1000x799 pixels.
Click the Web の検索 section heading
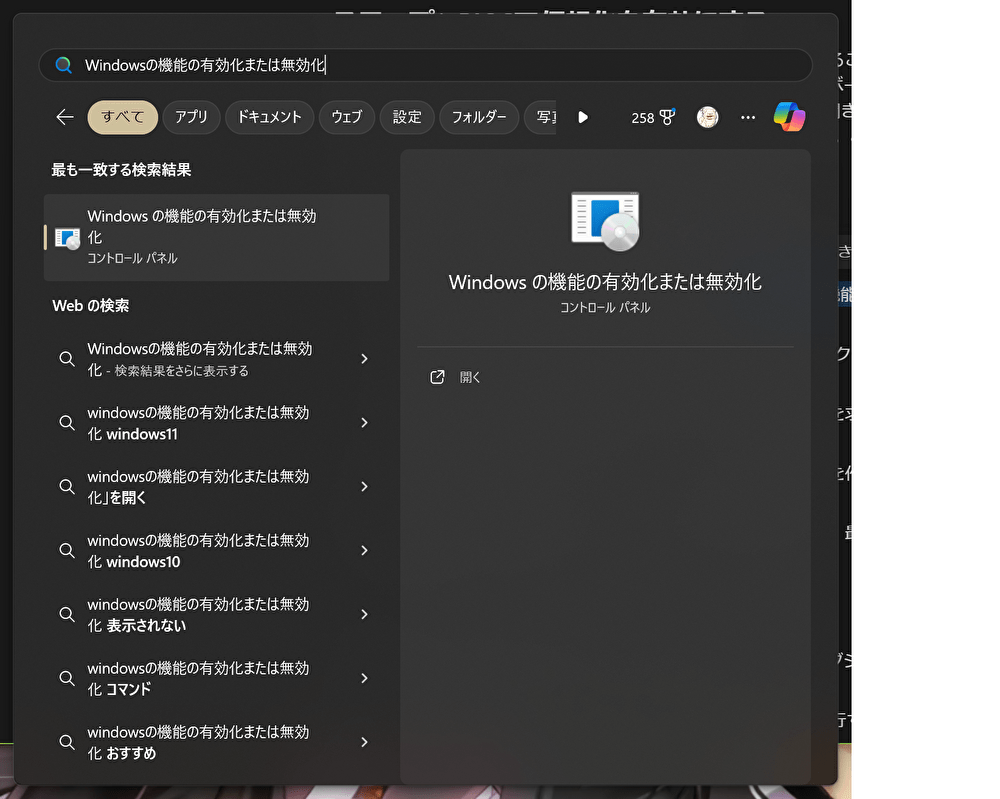91,305
